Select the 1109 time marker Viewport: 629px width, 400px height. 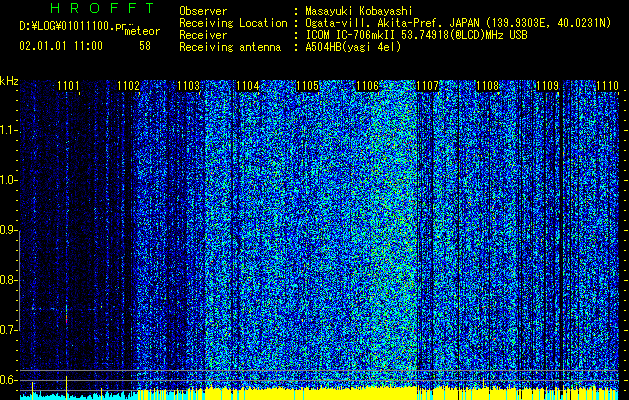click(x=548, y=86)
